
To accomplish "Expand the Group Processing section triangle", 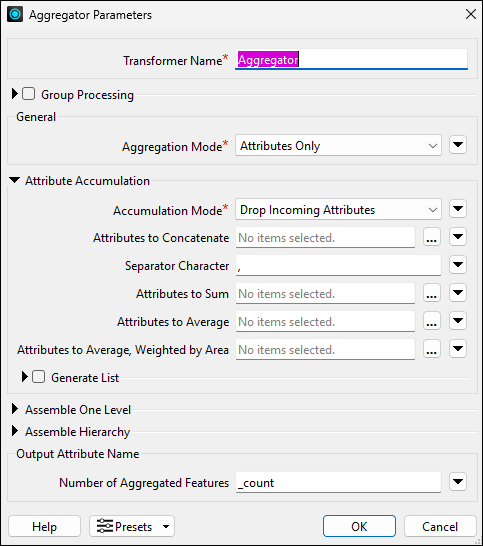I will click(15, 94).
